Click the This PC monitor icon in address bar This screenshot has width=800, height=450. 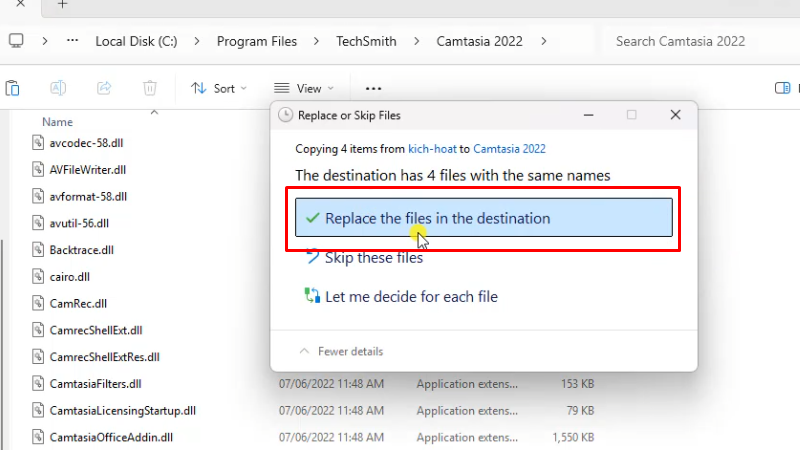pos(16,41)
